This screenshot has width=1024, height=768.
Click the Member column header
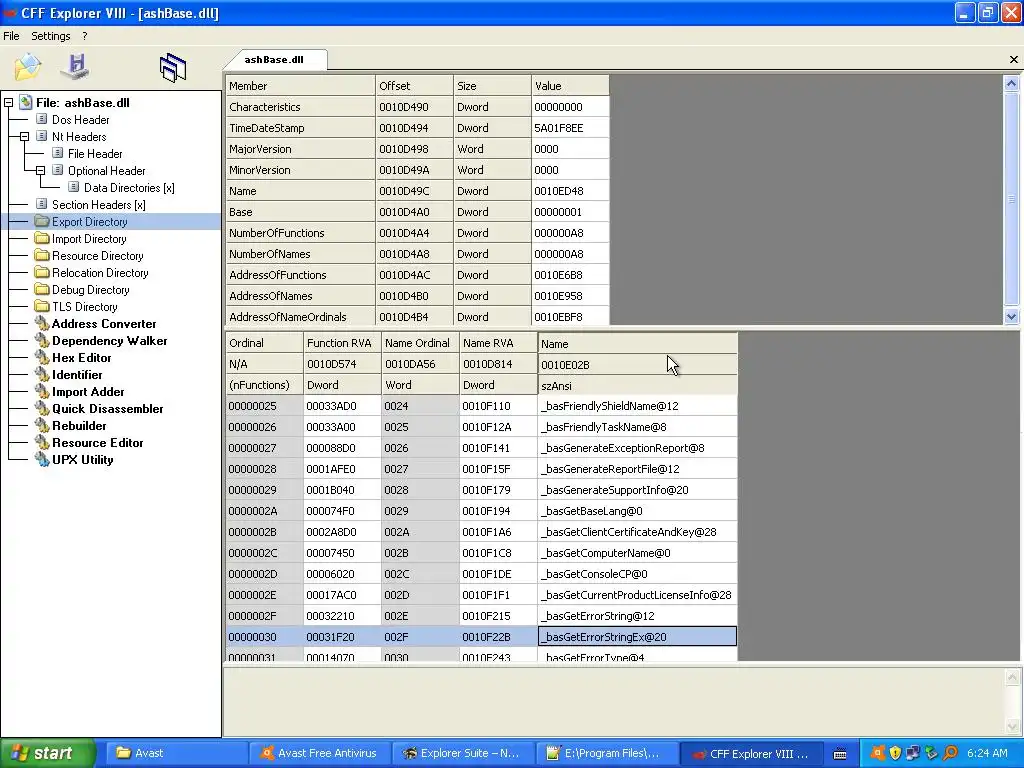[x=300, y=86]
